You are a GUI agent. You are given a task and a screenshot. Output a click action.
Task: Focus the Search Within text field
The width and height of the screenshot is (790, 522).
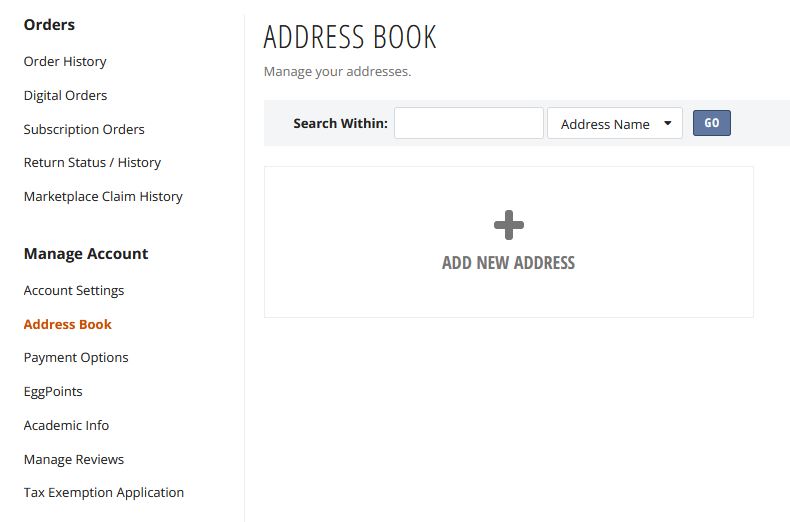pyautogui.click(x=468, y=124)
